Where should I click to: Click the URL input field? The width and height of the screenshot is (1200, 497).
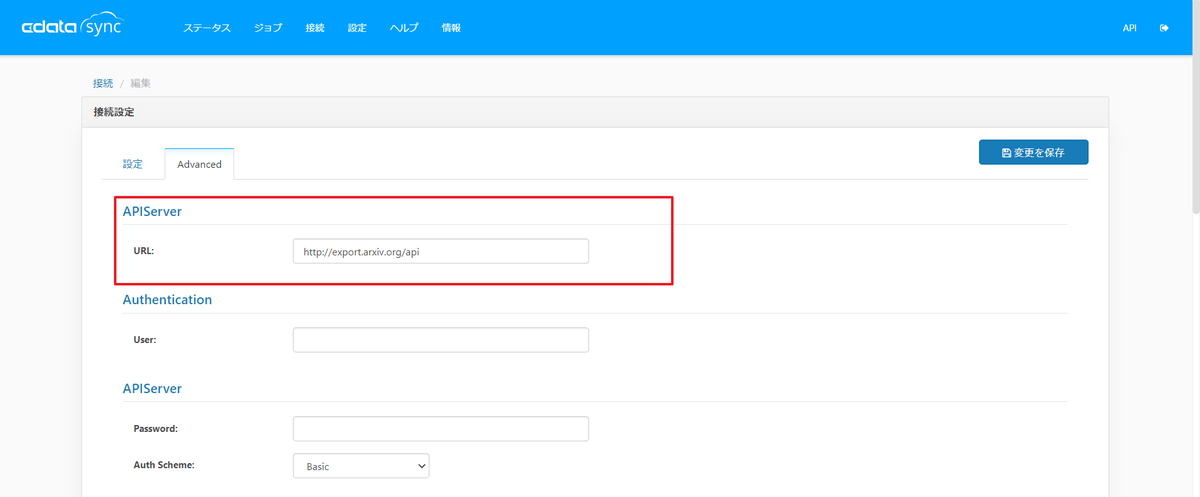click(x=441, y=251)
